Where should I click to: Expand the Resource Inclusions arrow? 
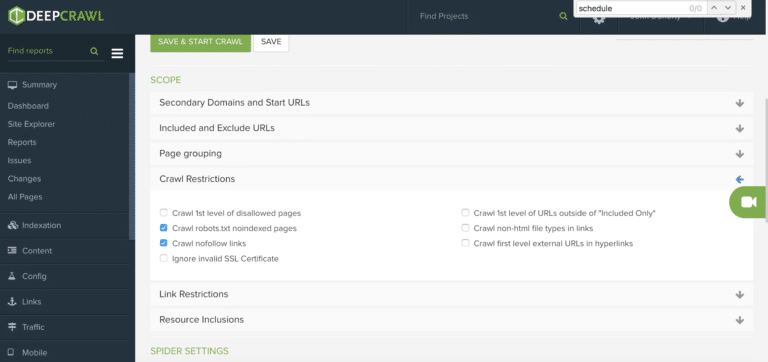point(740,320)
